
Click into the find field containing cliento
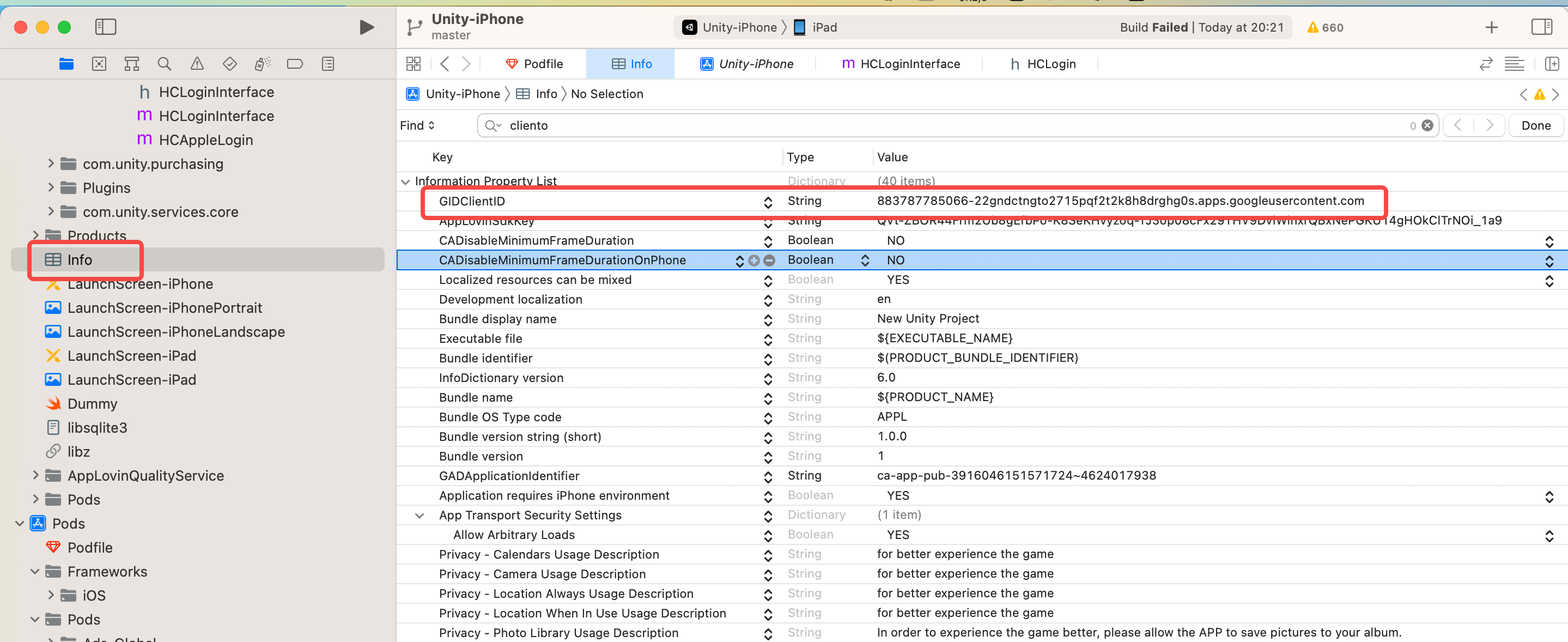(x=957, y=125)
